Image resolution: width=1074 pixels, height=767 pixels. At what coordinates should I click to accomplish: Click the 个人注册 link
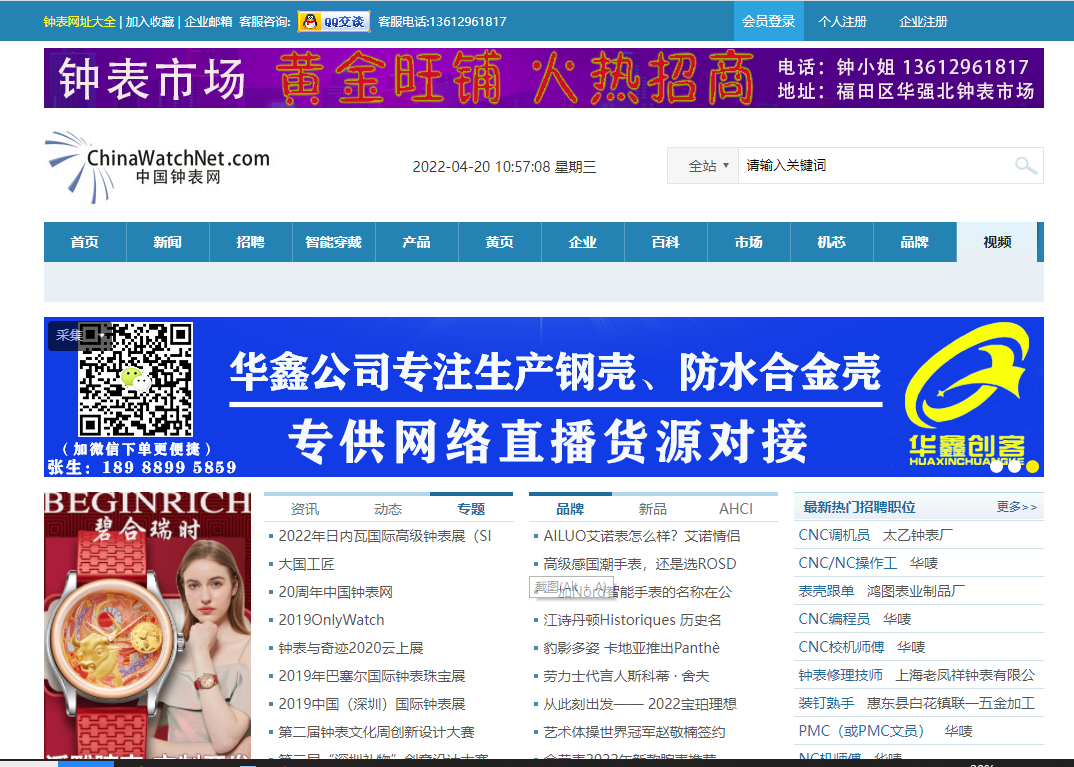point(842,21)
